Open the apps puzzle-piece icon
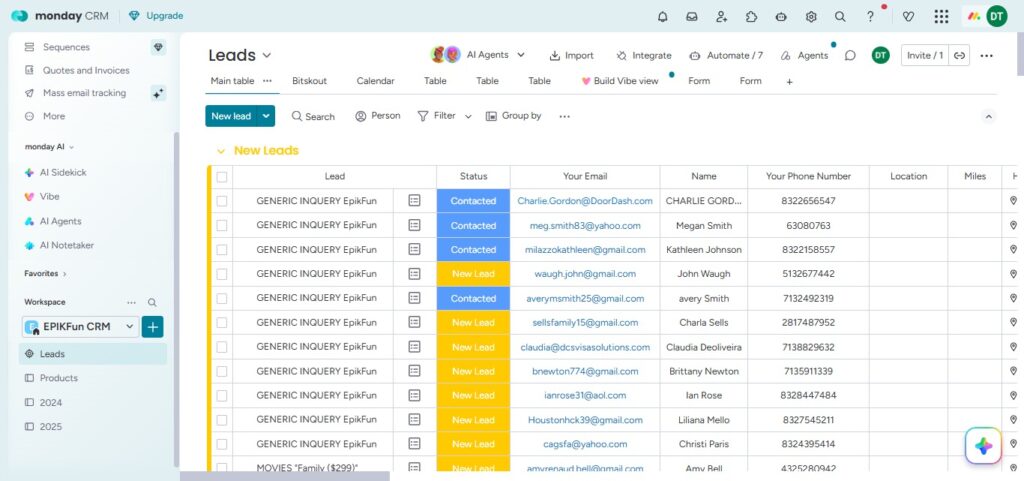The height and width of the screenshot is (481, 1024). click(752, 17)
